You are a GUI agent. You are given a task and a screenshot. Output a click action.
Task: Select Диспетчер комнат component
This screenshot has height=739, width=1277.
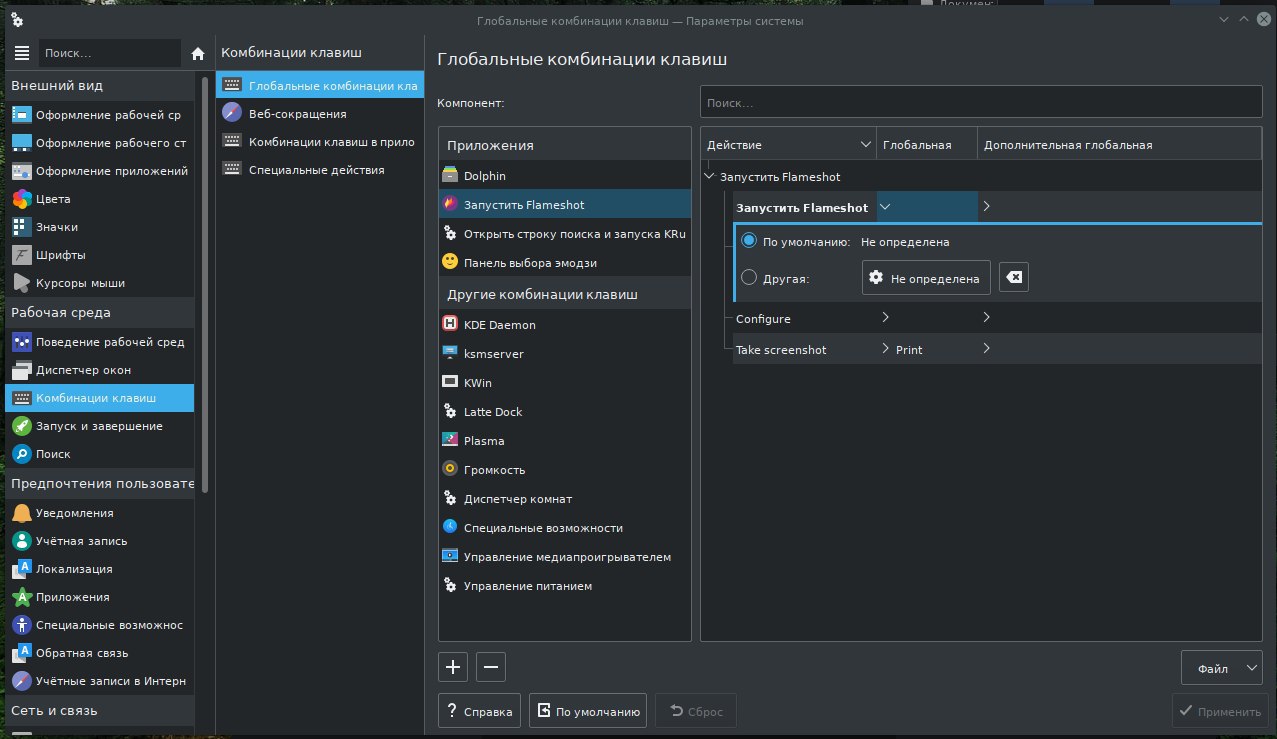(x=565, y=499)
